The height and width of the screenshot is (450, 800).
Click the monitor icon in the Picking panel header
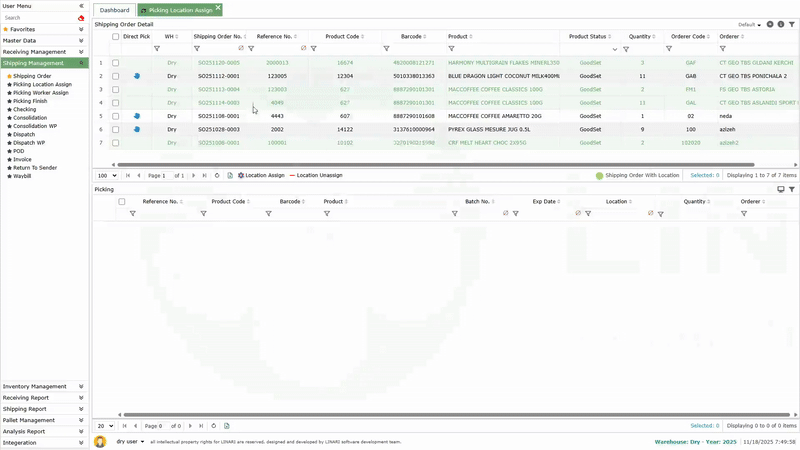(780, 189)
